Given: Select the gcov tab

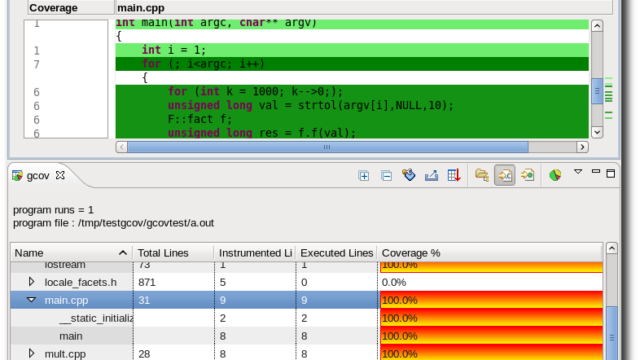Looking at the screenshot, I should (x=38, y=176).
